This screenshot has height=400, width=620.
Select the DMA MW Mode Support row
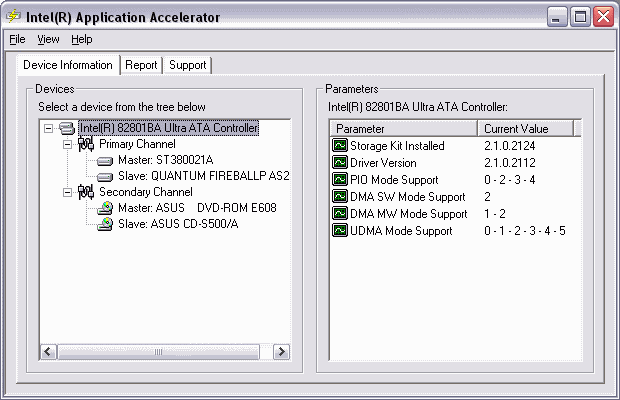pyautogui.click(x=455, y=213)
